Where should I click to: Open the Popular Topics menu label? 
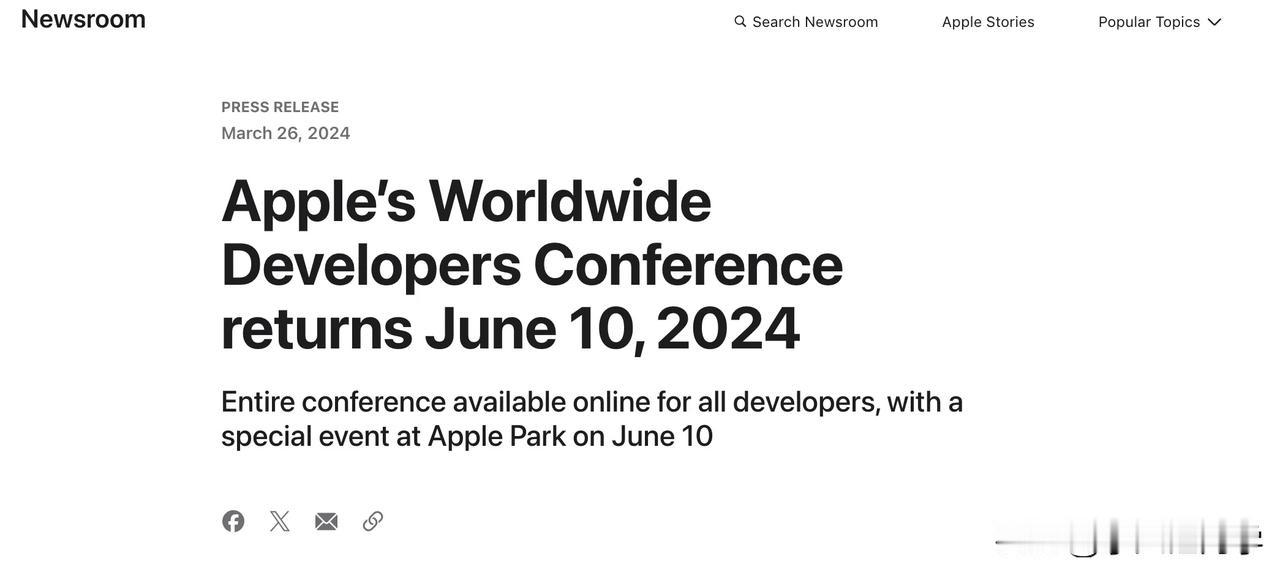tap(1149, 22)
